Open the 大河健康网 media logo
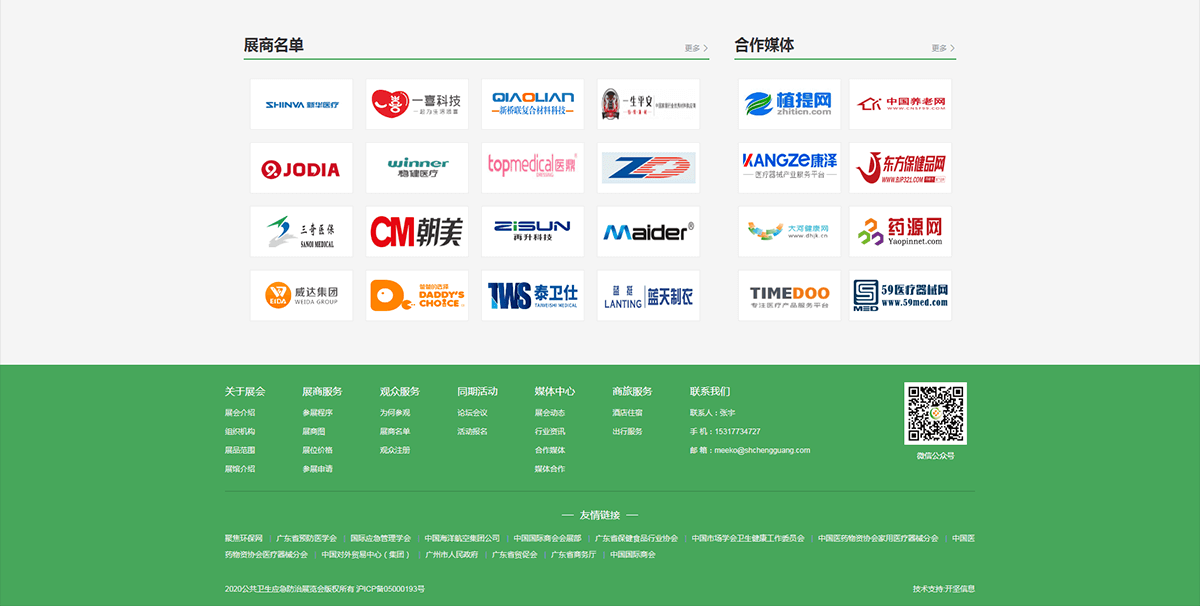The width and height of the screenshot is (1200, 606). [x=790, y=232]
